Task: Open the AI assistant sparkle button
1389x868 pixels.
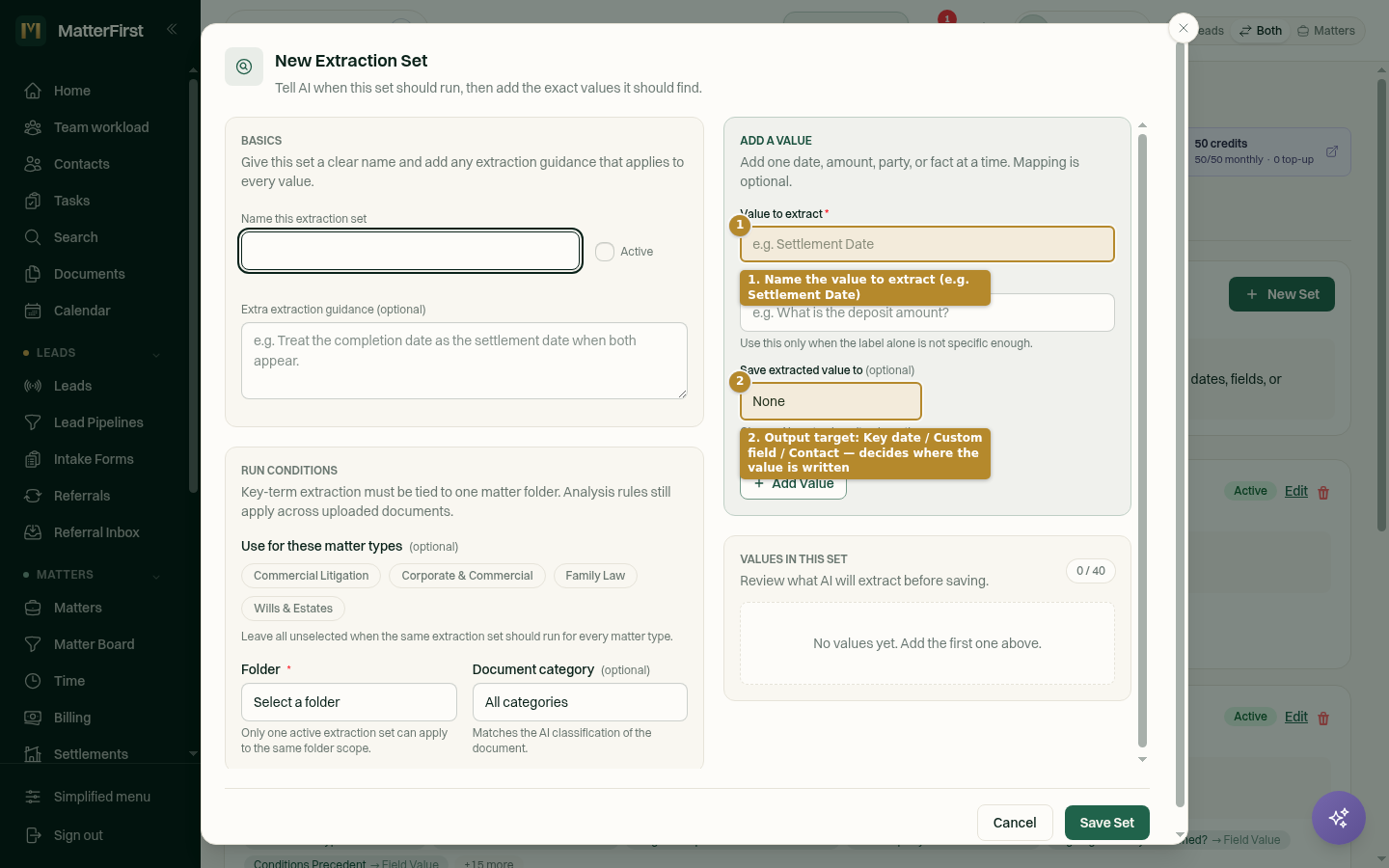Action: coord(1338,818)
